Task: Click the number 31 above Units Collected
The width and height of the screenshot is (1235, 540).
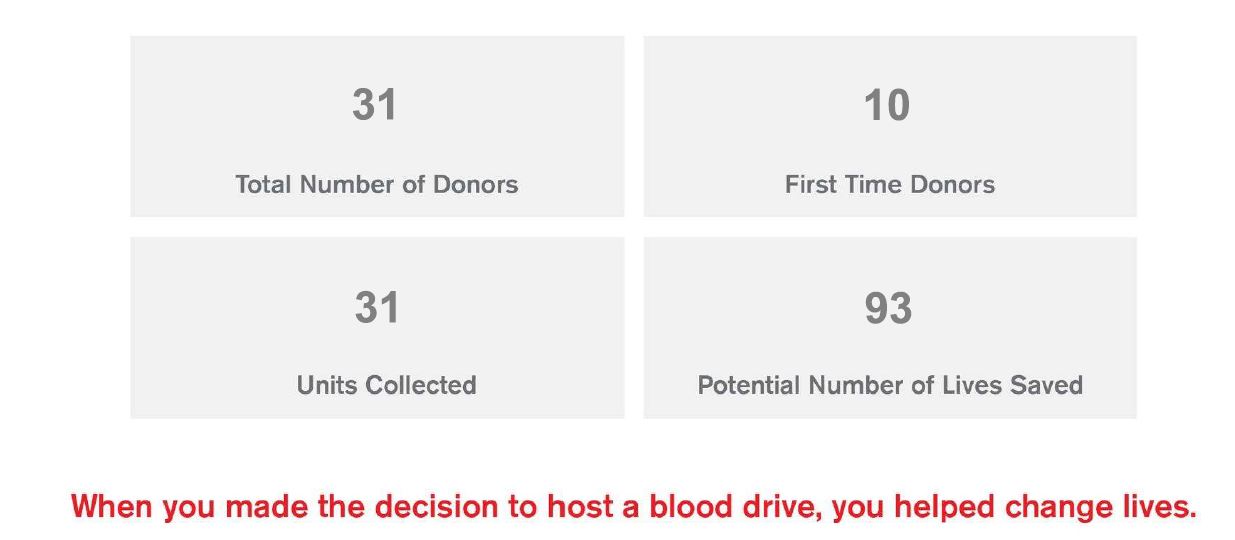Action: (377, 307)
